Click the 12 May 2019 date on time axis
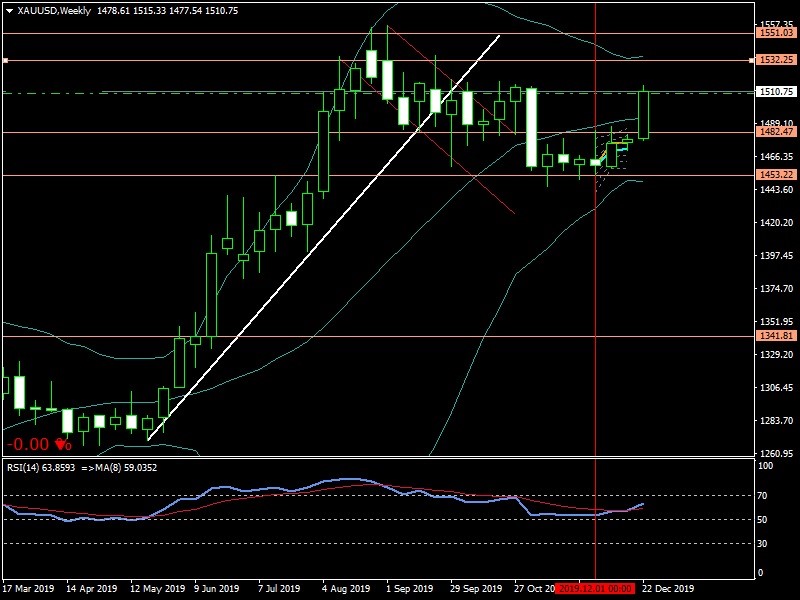Screen dimensions: 800x600 (157, 589)
